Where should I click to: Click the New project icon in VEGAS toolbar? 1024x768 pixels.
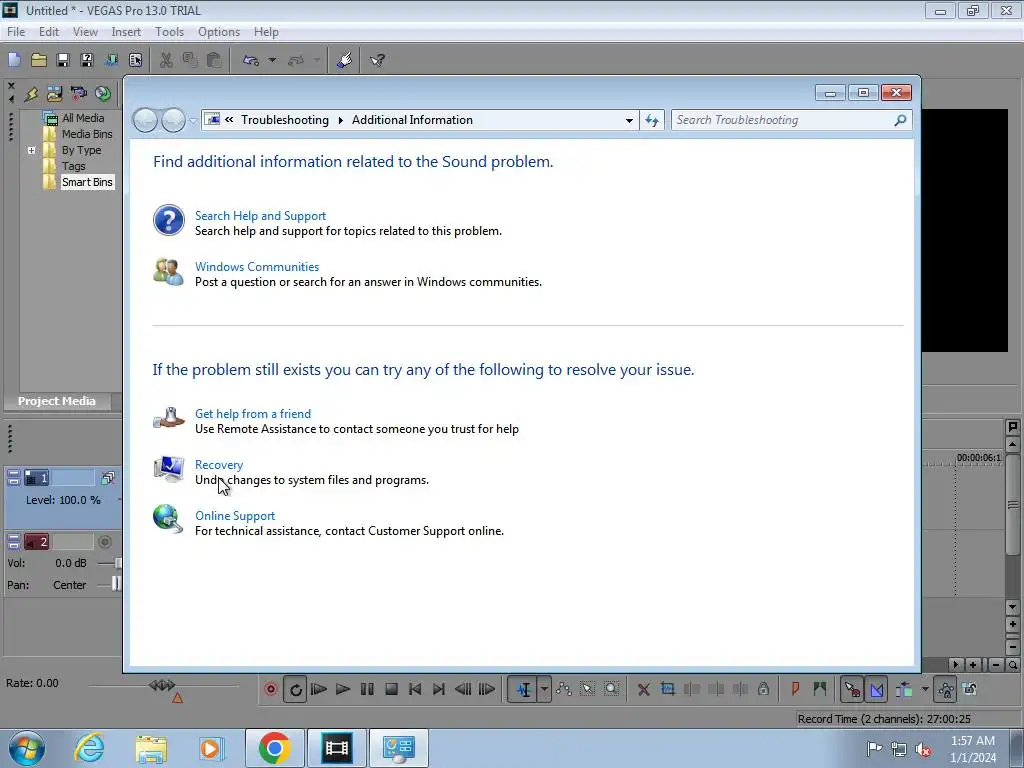(14, 60)
